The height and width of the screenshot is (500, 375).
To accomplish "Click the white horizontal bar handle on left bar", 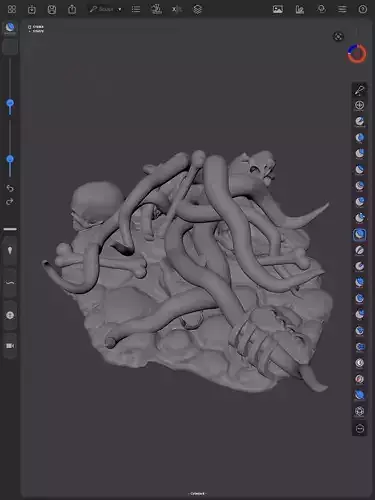I will [x=10, y=229].
